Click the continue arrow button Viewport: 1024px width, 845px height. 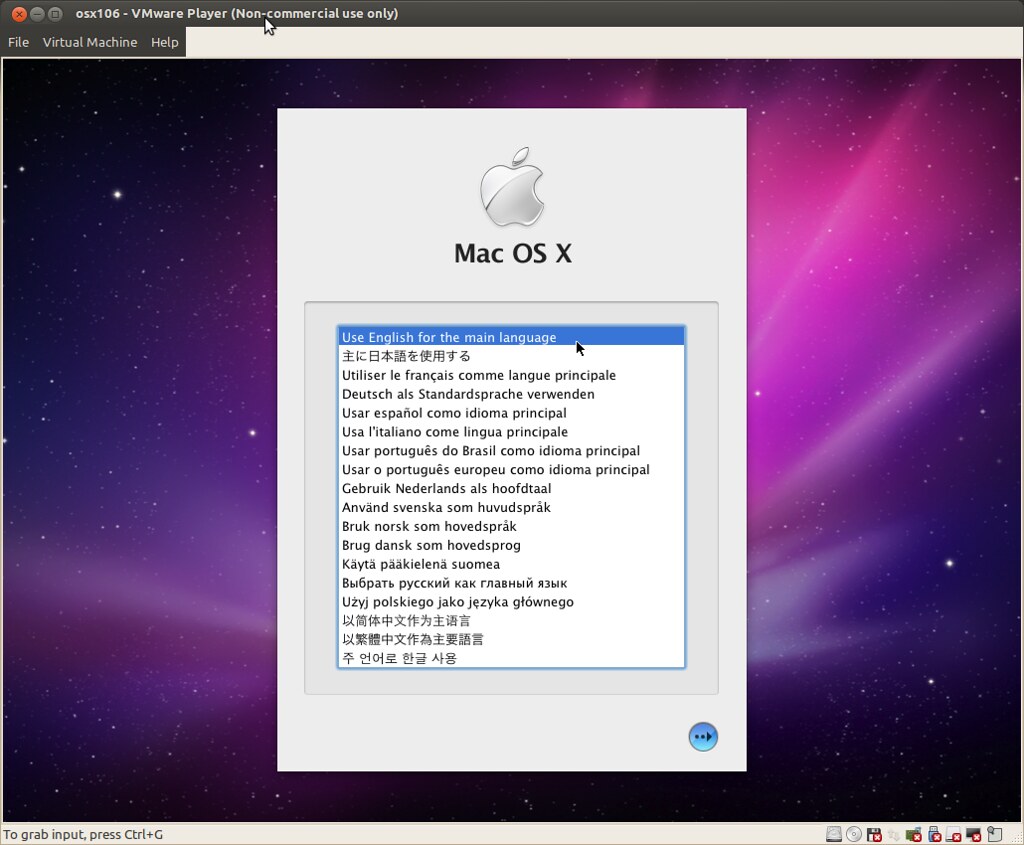(703, 736)
